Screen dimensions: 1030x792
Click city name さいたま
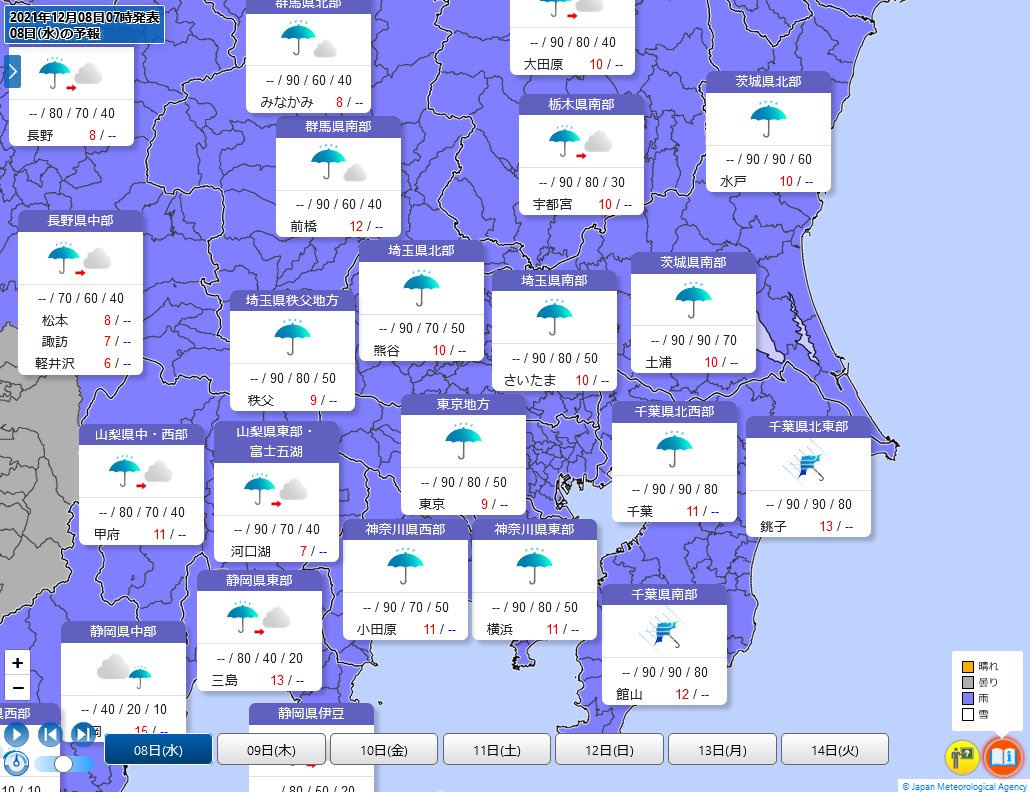530,380
